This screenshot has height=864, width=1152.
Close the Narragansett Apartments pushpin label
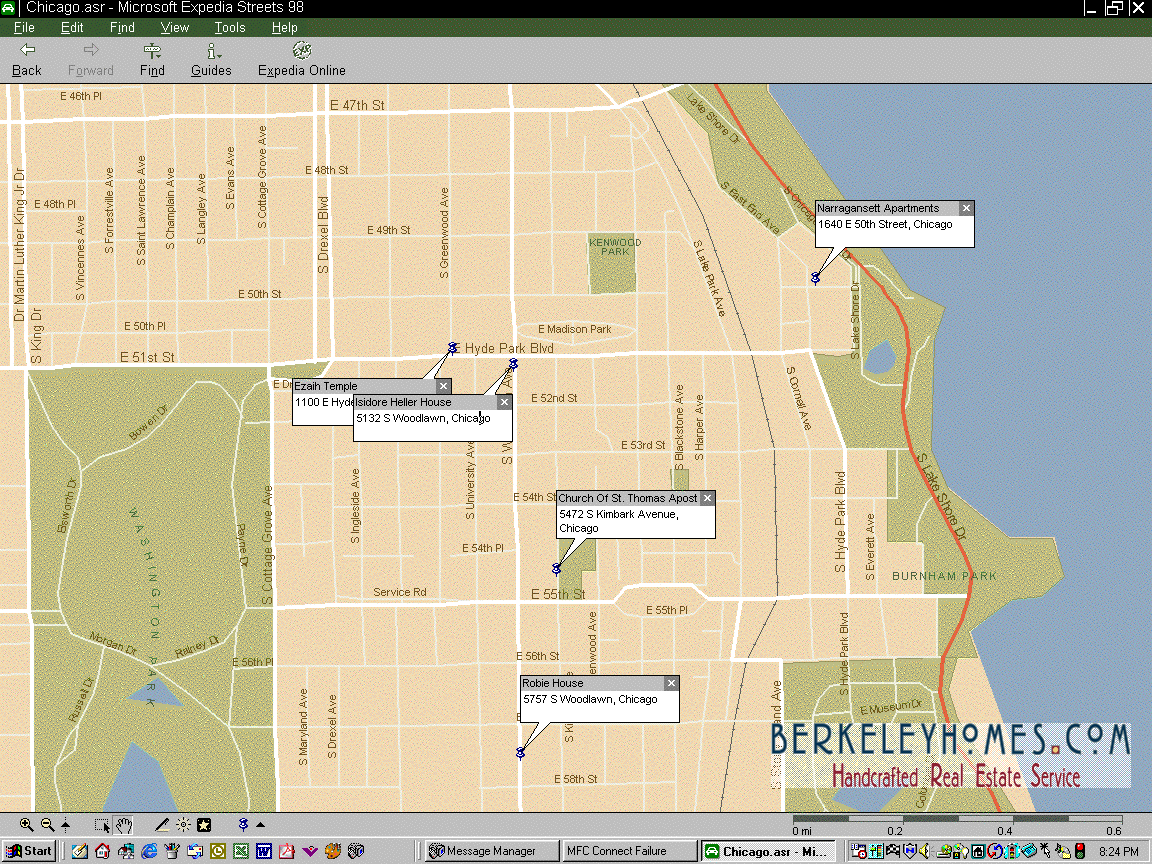tap(966, 208)
